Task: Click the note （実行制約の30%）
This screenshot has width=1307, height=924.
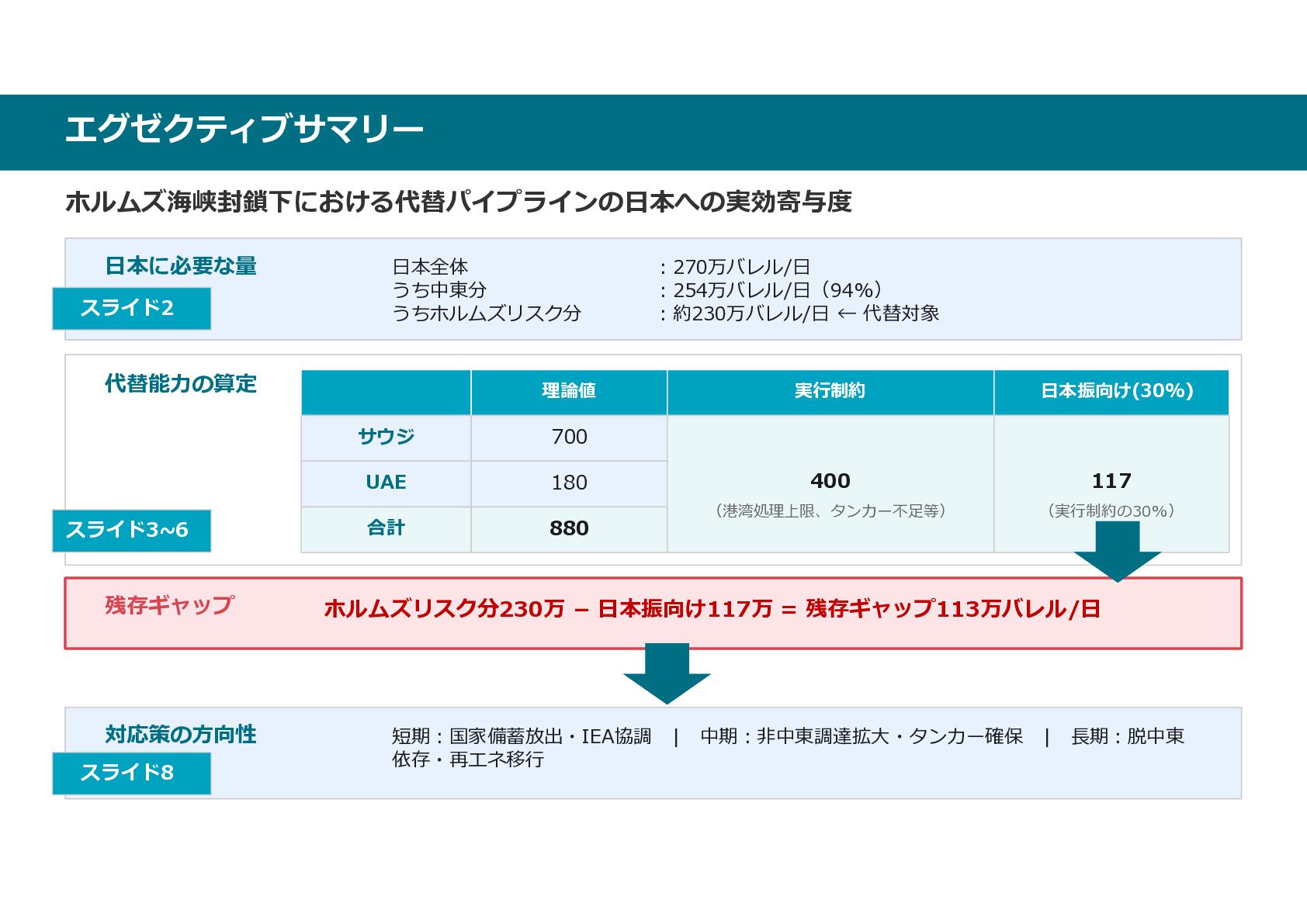Action: 1111,510
